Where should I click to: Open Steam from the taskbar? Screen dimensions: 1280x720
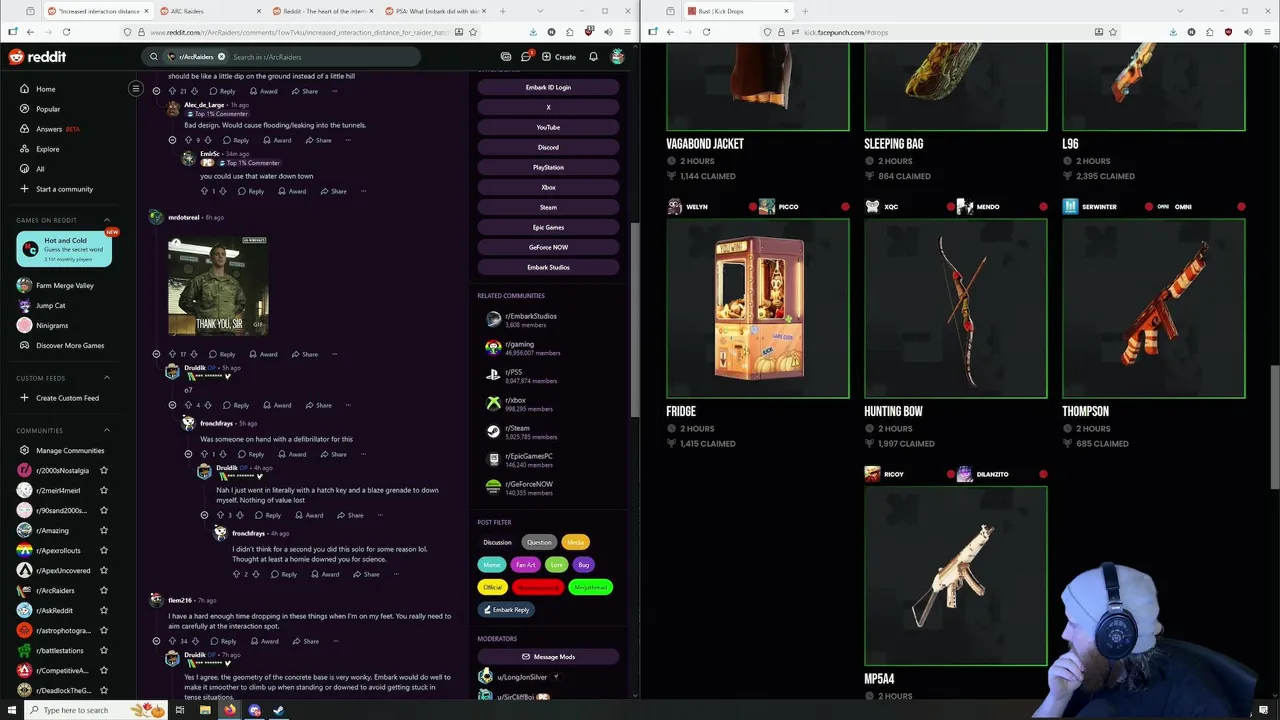279,710
